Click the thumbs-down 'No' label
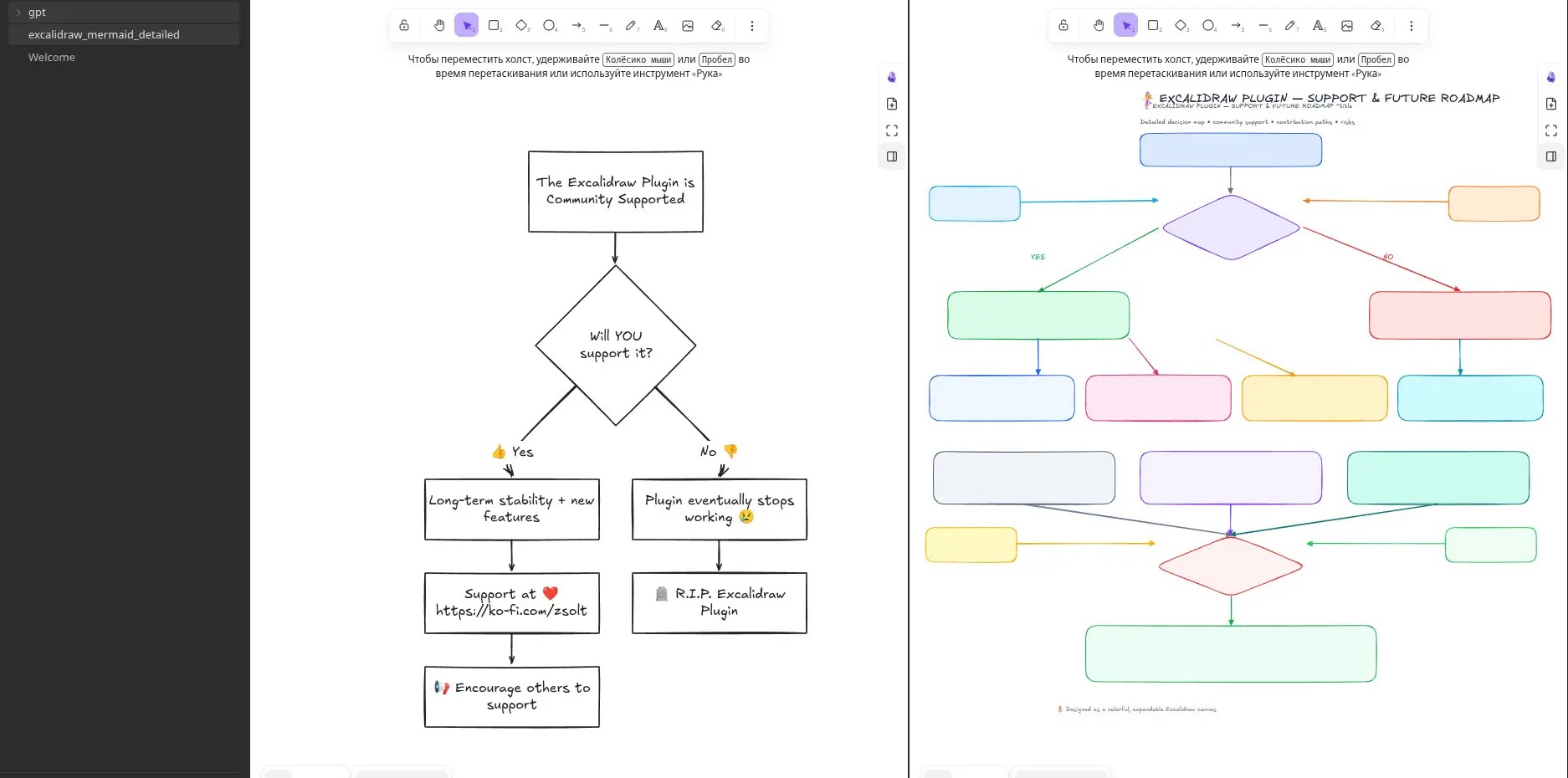Screen dimensions: 1568x778 (x=719, y=451)
